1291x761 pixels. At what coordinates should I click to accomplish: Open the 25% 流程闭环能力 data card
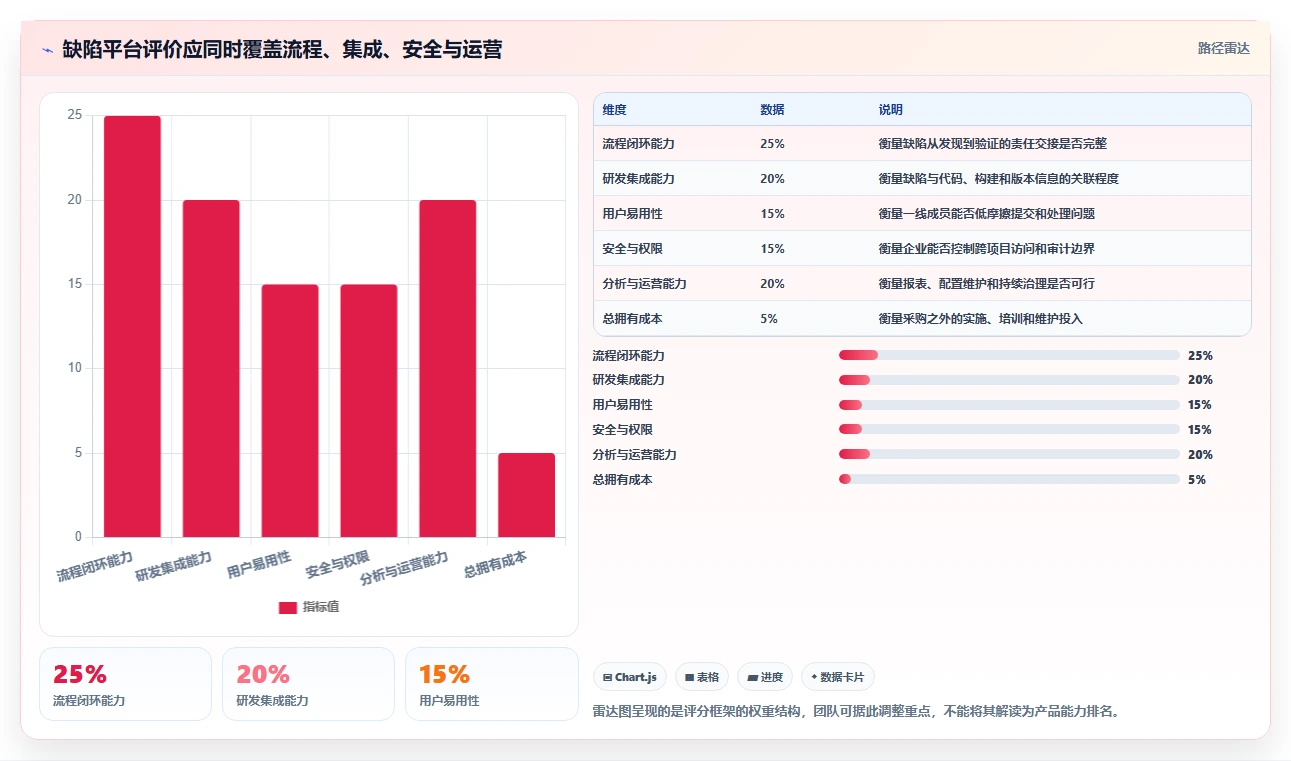click(x=125, y=684)
